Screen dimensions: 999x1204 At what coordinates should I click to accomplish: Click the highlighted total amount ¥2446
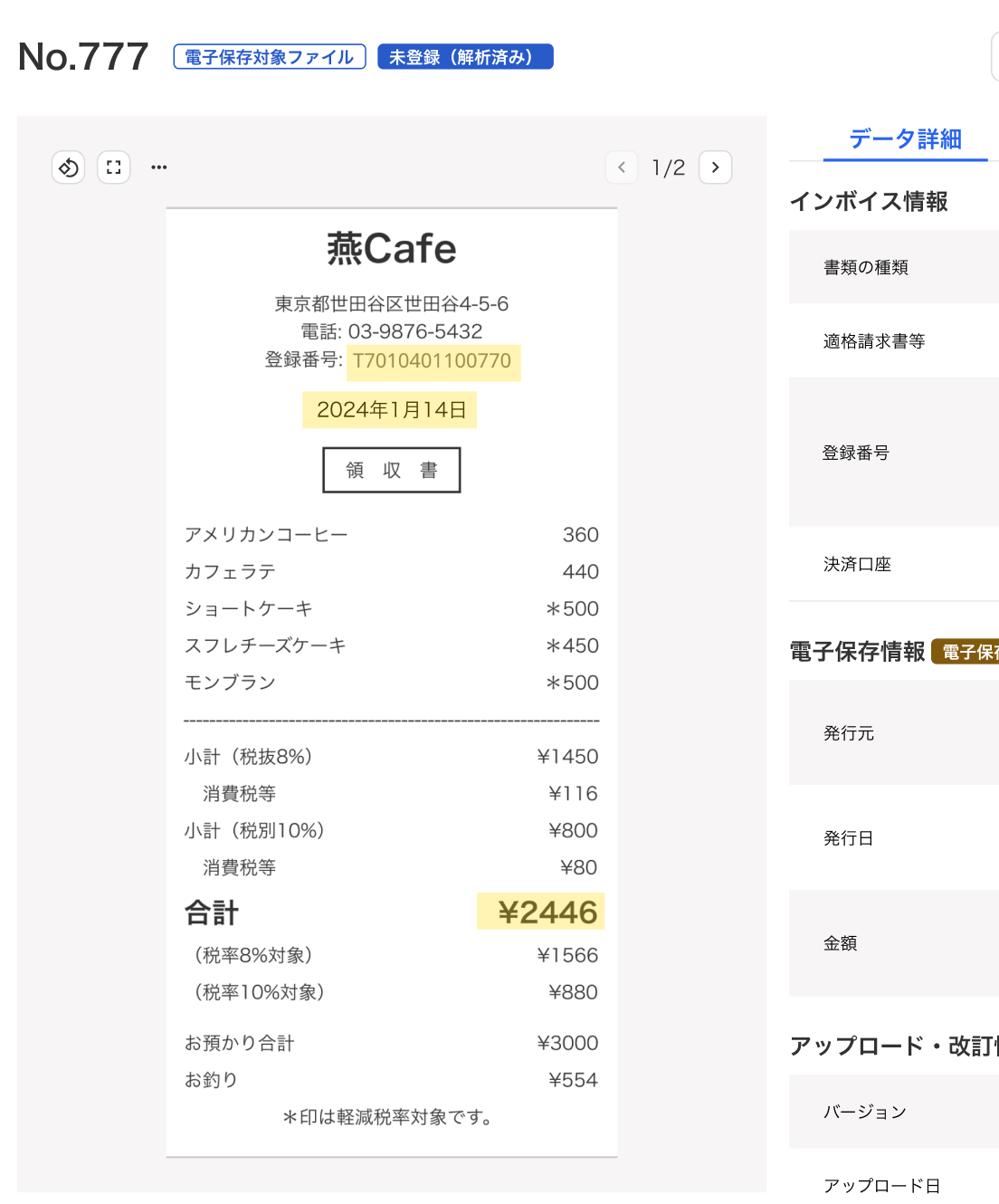point(540,913)
